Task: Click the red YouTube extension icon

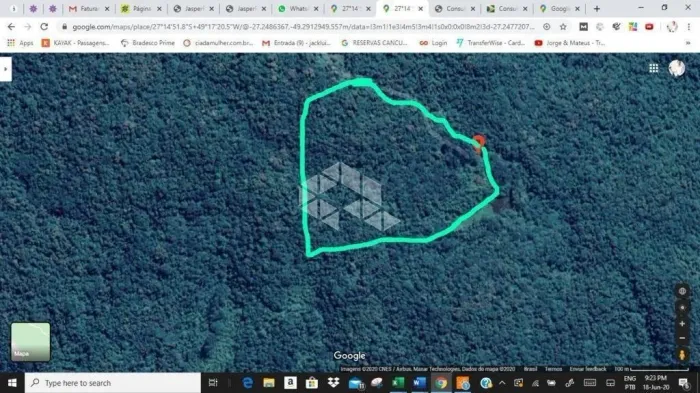Action: (x=649, y=27)
